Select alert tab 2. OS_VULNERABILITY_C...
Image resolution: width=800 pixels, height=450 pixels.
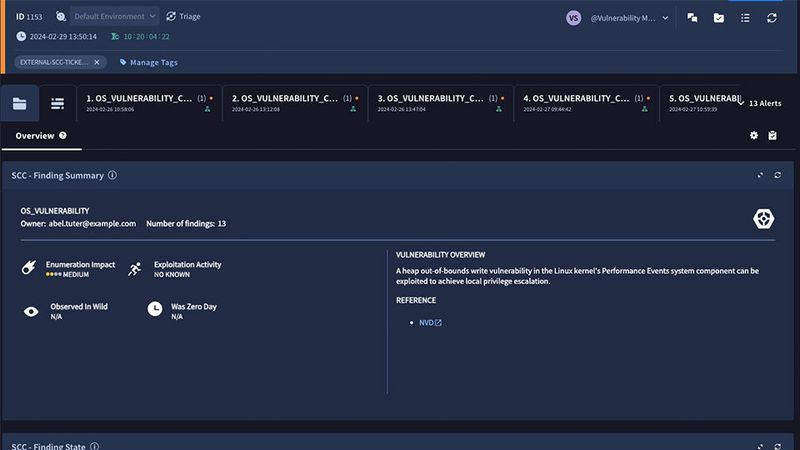coord(295,103)
